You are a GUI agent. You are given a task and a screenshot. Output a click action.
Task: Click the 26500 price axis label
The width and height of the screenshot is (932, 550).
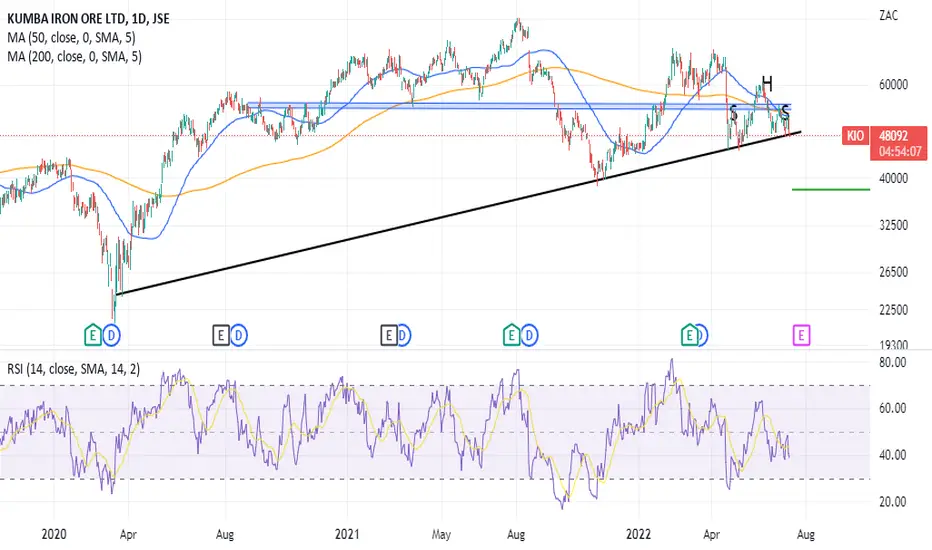pyautogui.click(x=893, y=272)
